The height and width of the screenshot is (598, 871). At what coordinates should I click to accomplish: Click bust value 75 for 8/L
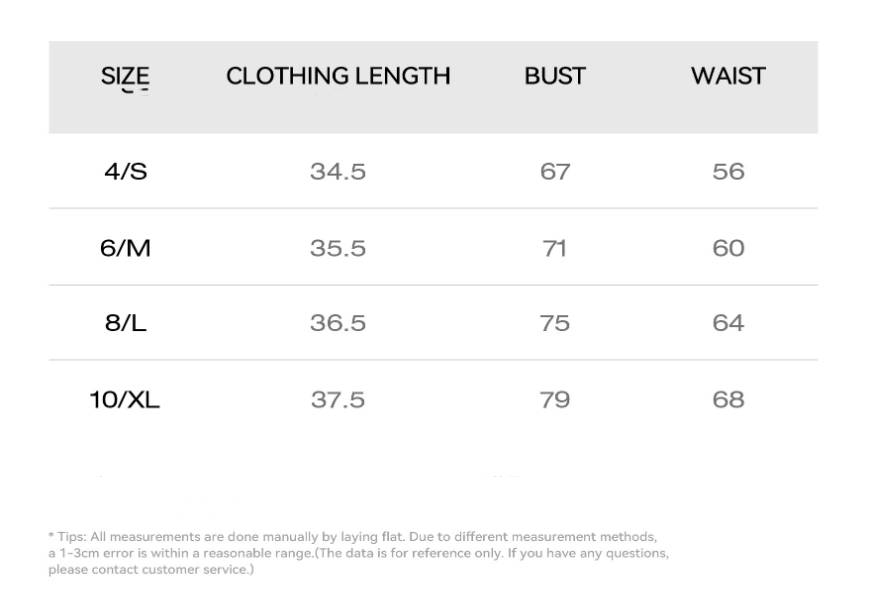pyautogui.click(x=554, y=324)
